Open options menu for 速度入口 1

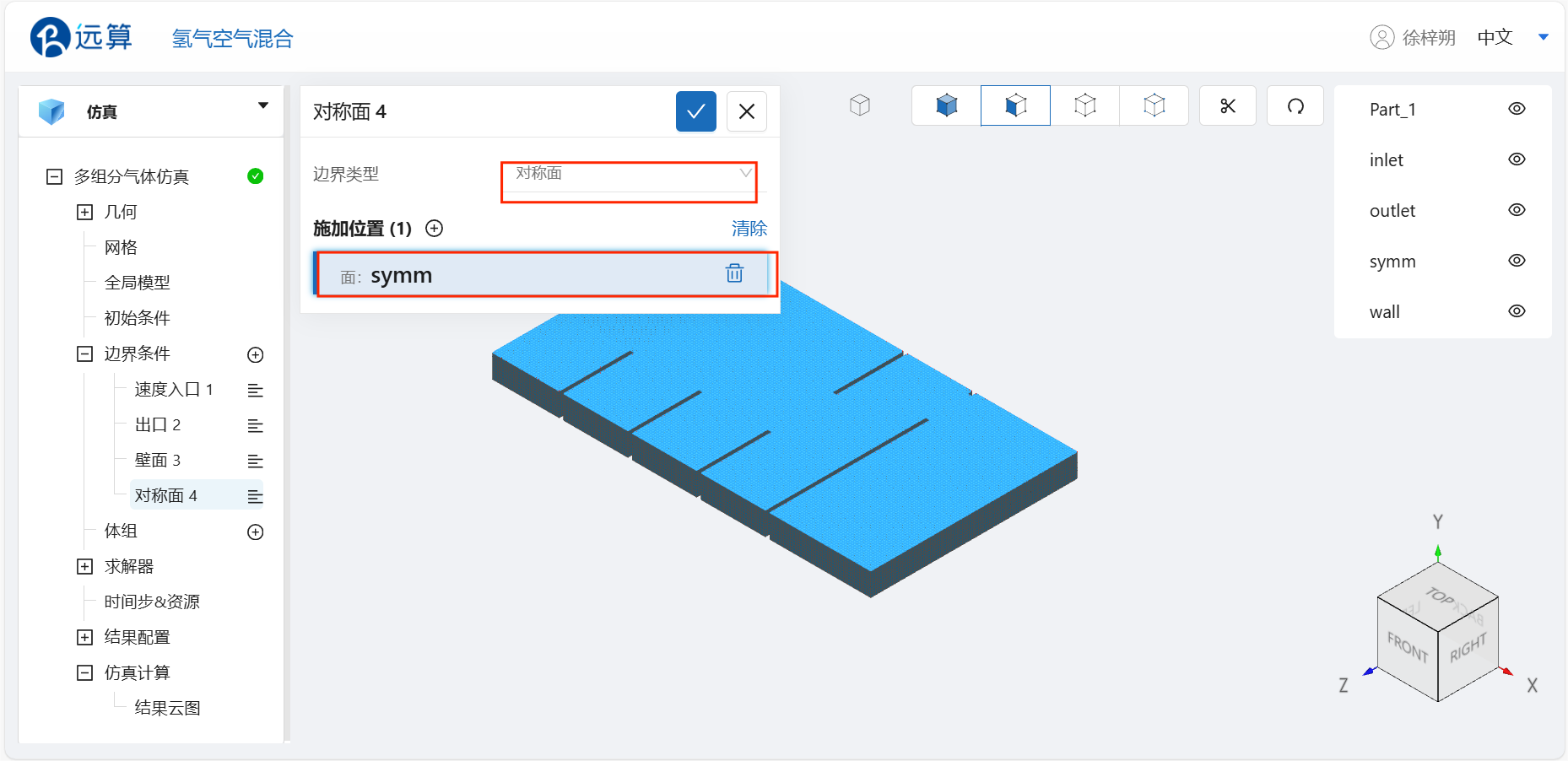[x=255, y=391]
